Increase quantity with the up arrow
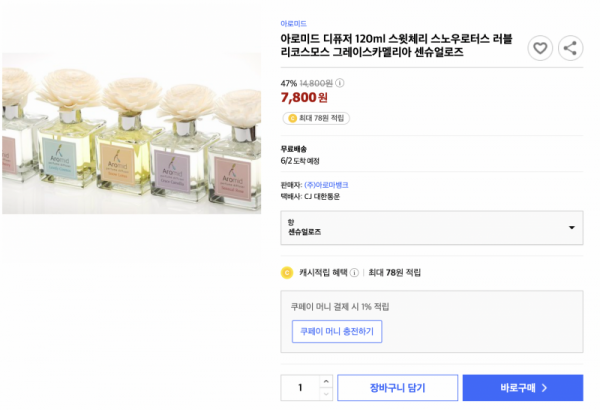Screen dimensions: 600x410 coord(326,381)
